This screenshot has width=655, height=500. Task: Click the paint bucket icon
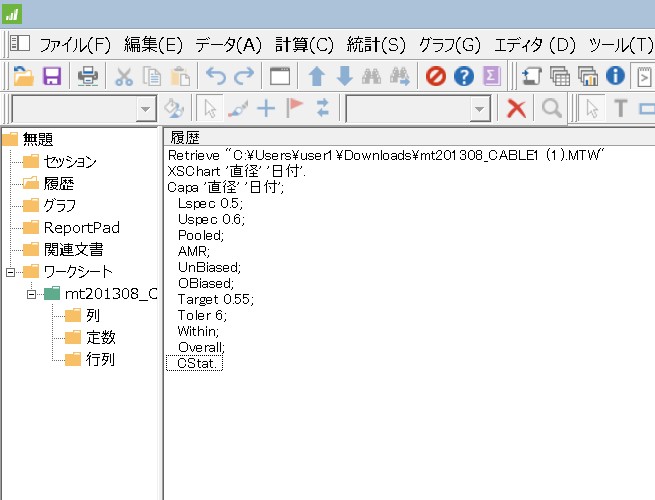point(173,108)
